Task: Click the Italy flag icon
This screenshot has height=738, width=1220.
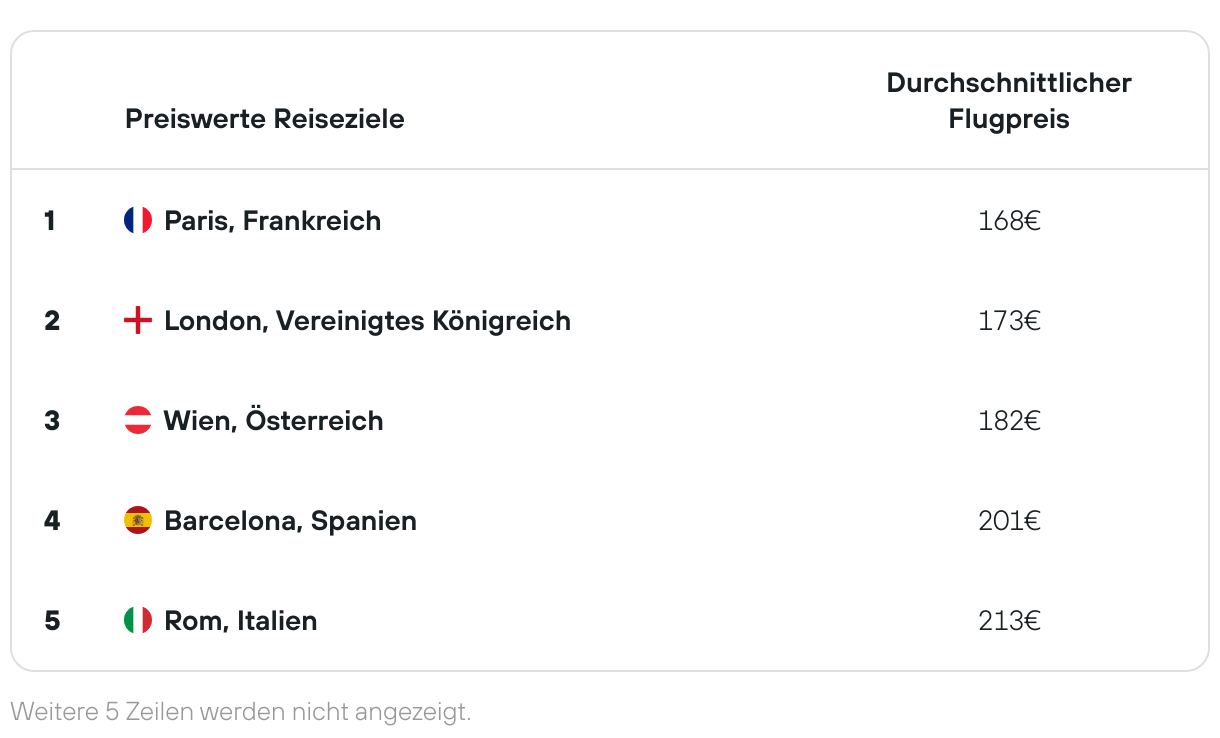Action: click(x=138, y=620)
